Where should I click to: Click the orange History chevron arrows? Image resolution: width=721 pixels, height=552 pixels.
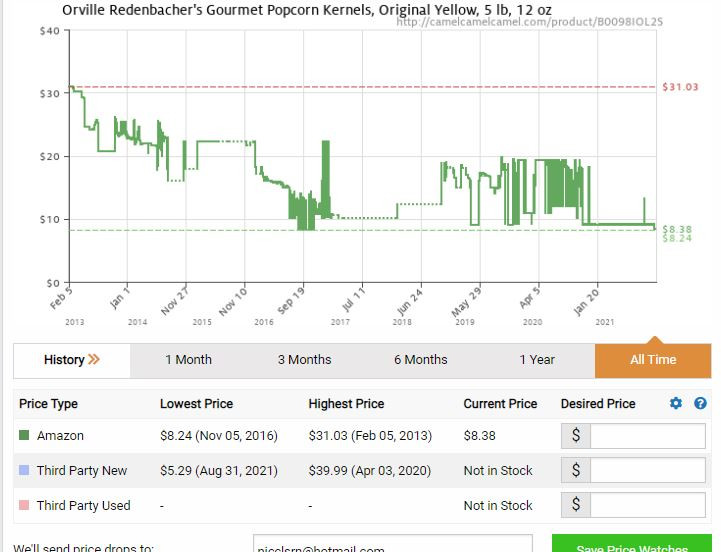(94, 359)
